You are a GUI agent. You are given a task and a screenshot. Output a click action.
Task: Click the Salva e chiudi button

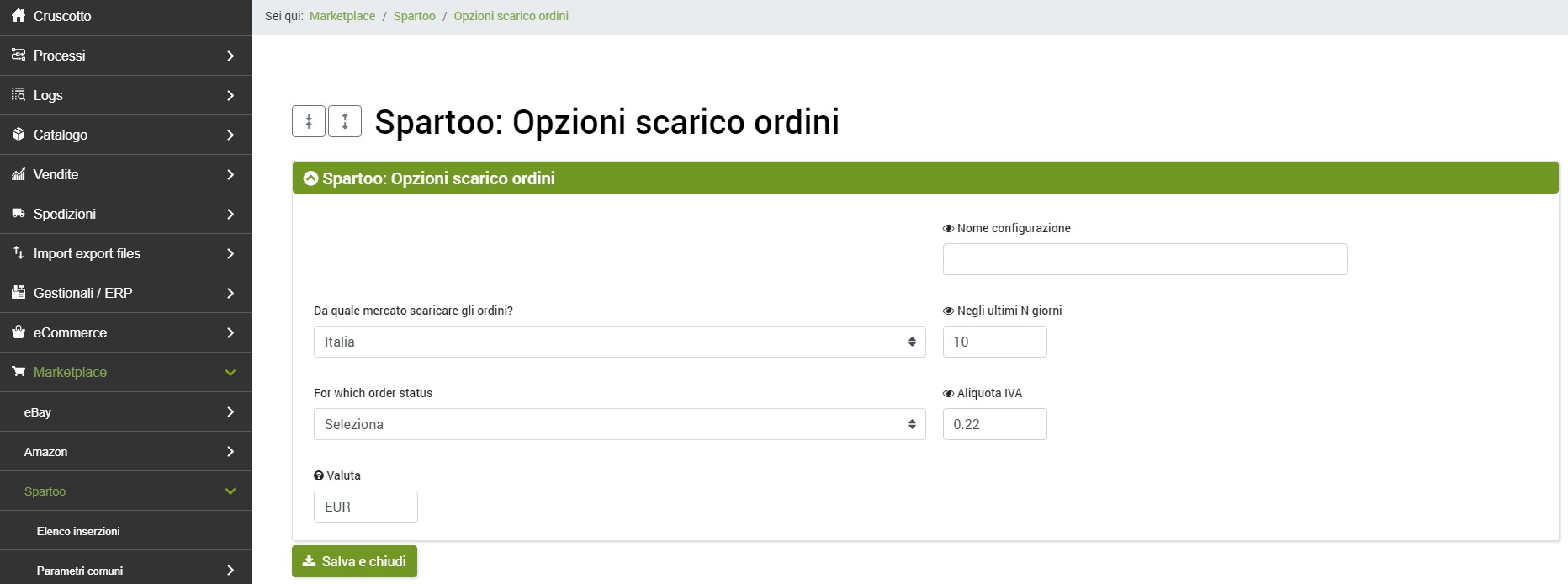(x=354, y=561)
